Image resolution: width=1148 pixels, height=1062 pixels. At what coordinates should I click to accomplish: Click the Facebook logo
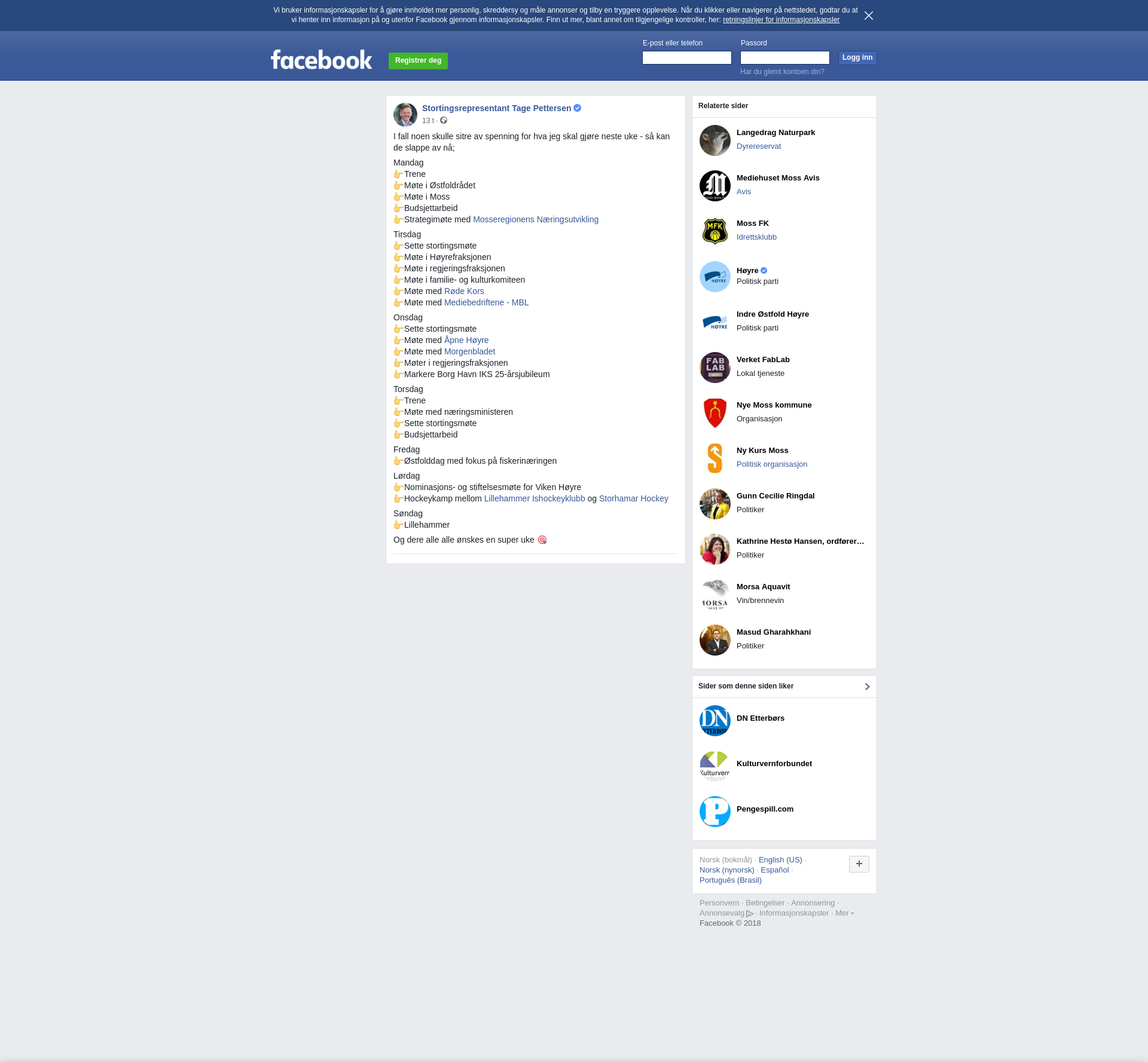(x=321, y=60)
